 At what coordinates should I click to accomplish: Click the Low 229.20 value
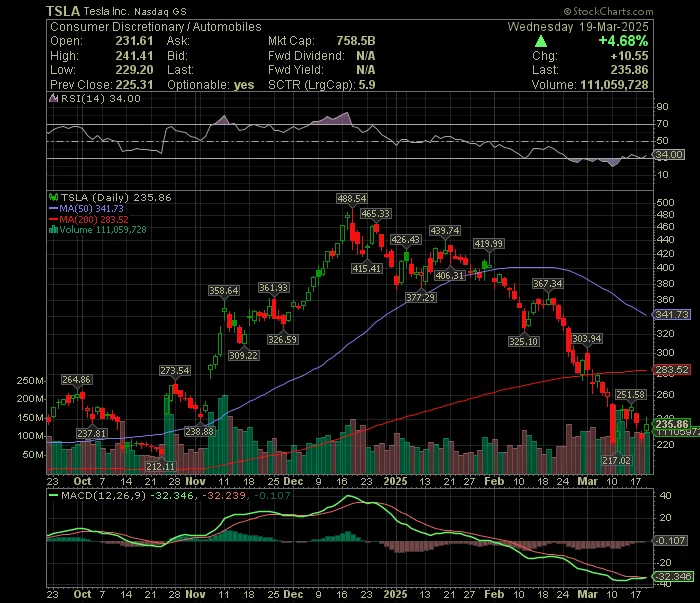coord(134,70)
